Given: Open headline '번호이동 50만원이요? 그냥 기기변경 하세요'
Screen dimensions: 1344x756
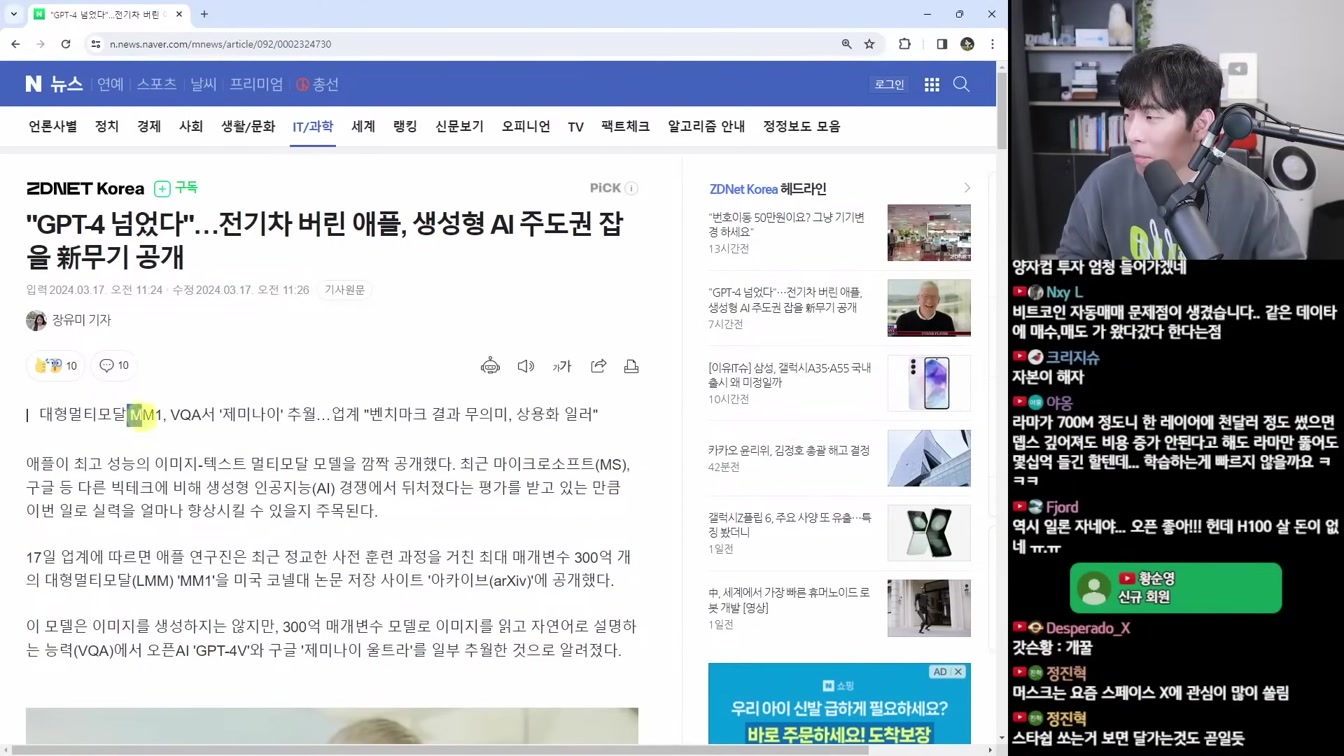Looking at the screenshot, I should [x=786, y=224].
